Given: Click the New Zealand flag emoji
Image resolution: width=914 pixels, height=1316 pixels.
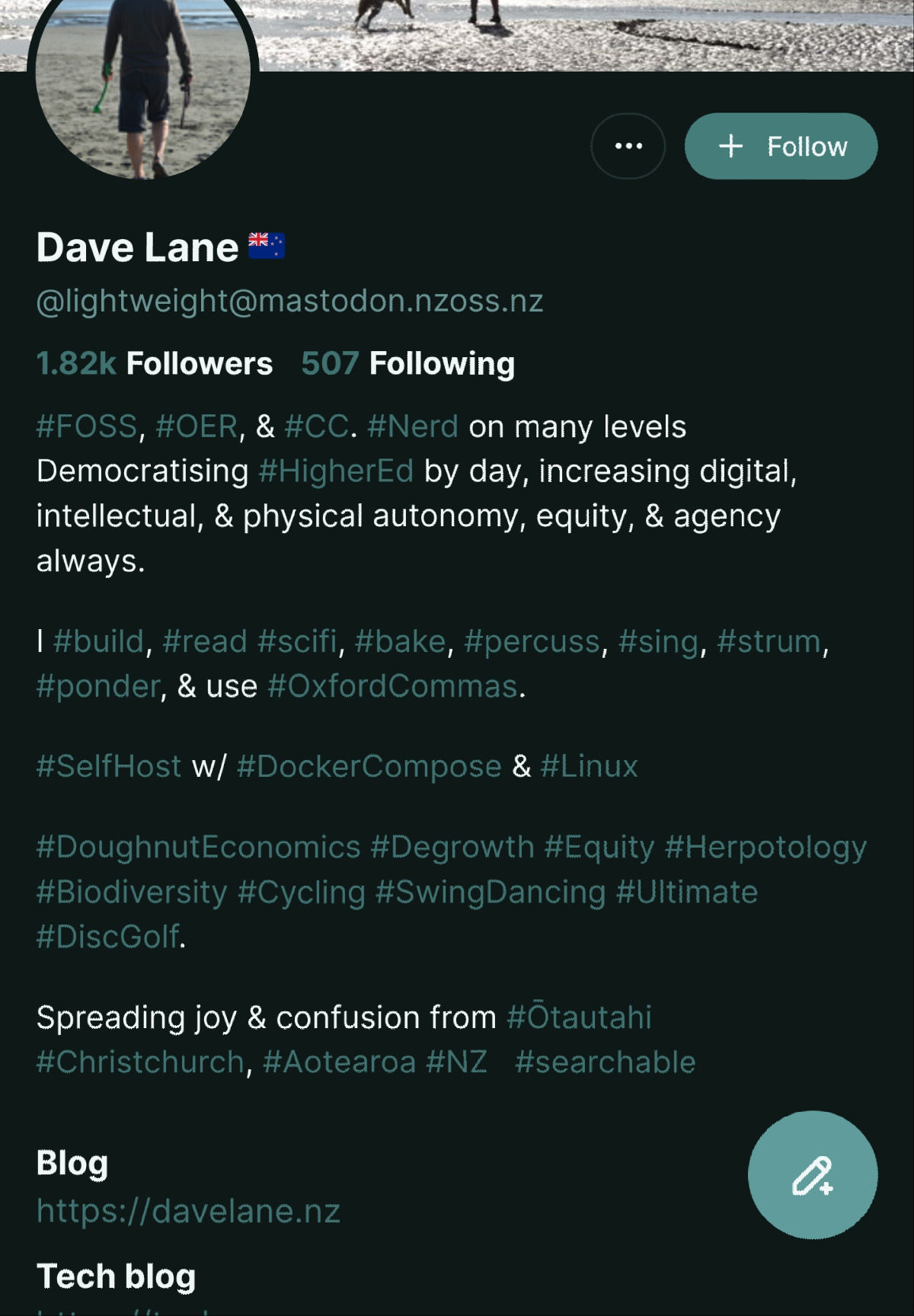Looking at the screenshot, I should point(267,246).
